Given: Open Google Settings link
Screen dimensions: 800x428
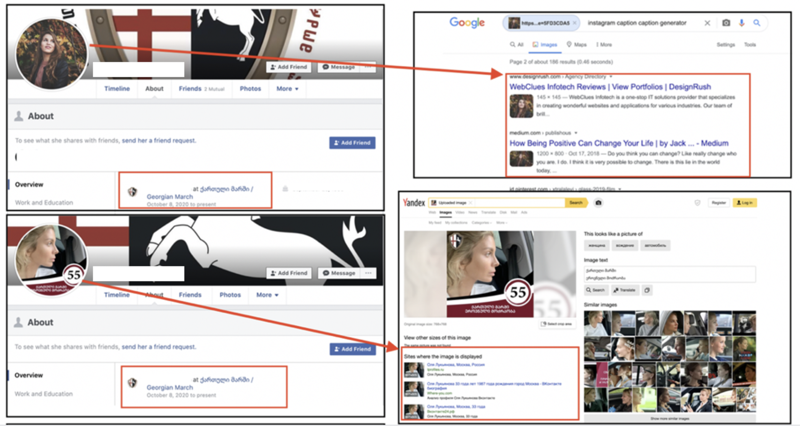Looking at the screenshot, I should point(726,45).
